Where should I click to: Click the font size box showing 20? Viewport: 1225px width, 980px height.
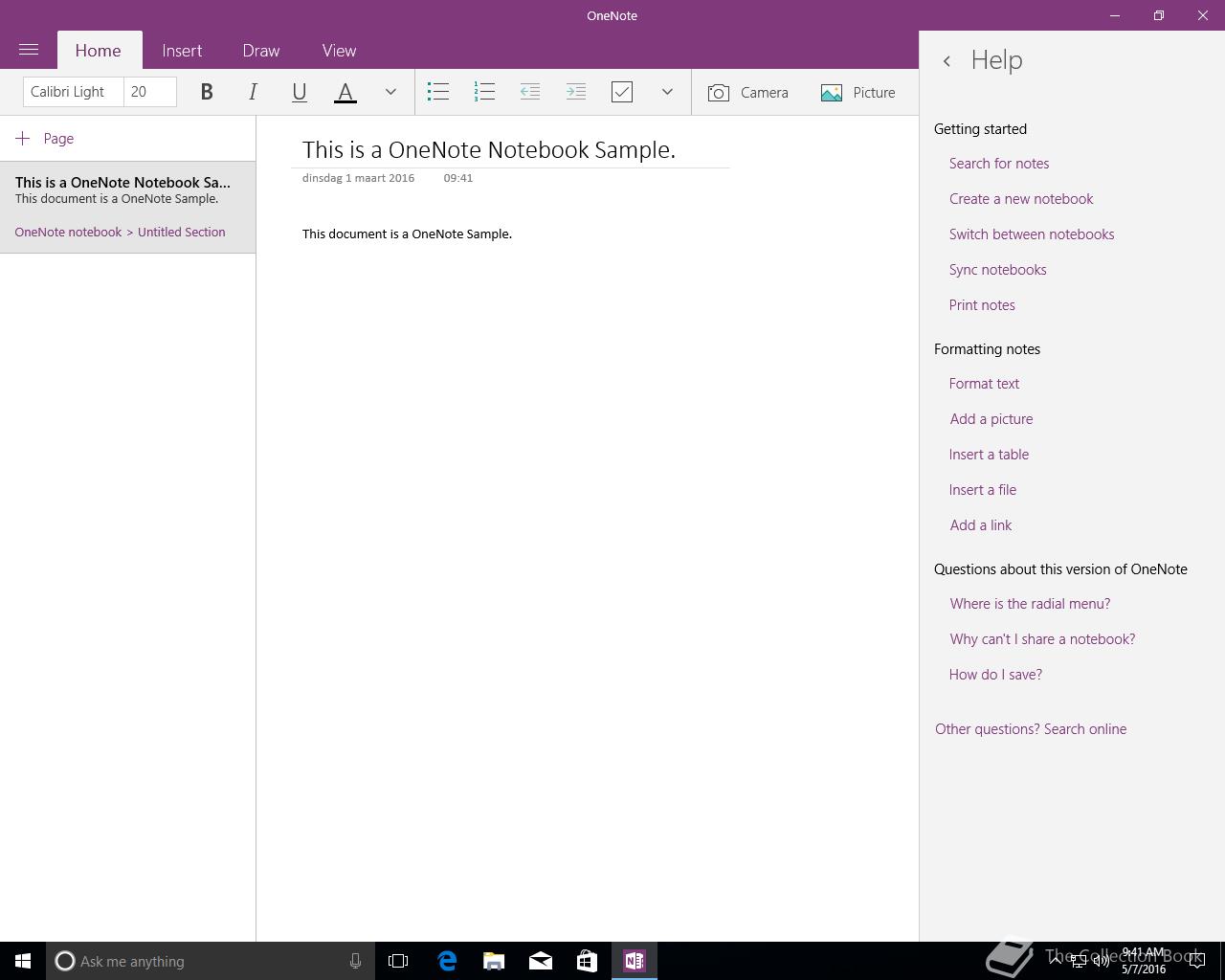coord(150,92)
